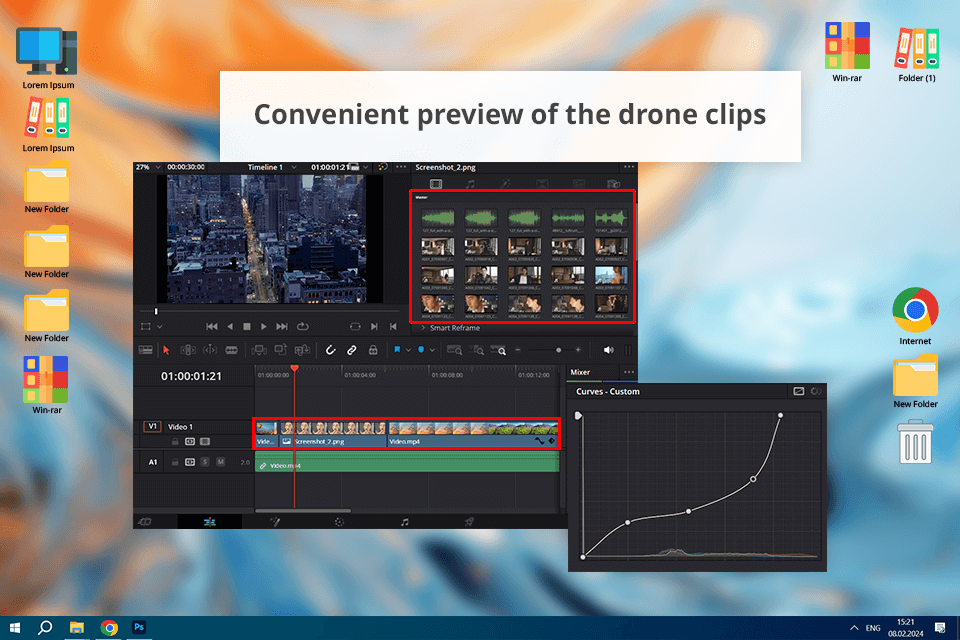Open Mixer three-dot options menu
The width and height of the screenshot is (960, 640).
[629, 372]
